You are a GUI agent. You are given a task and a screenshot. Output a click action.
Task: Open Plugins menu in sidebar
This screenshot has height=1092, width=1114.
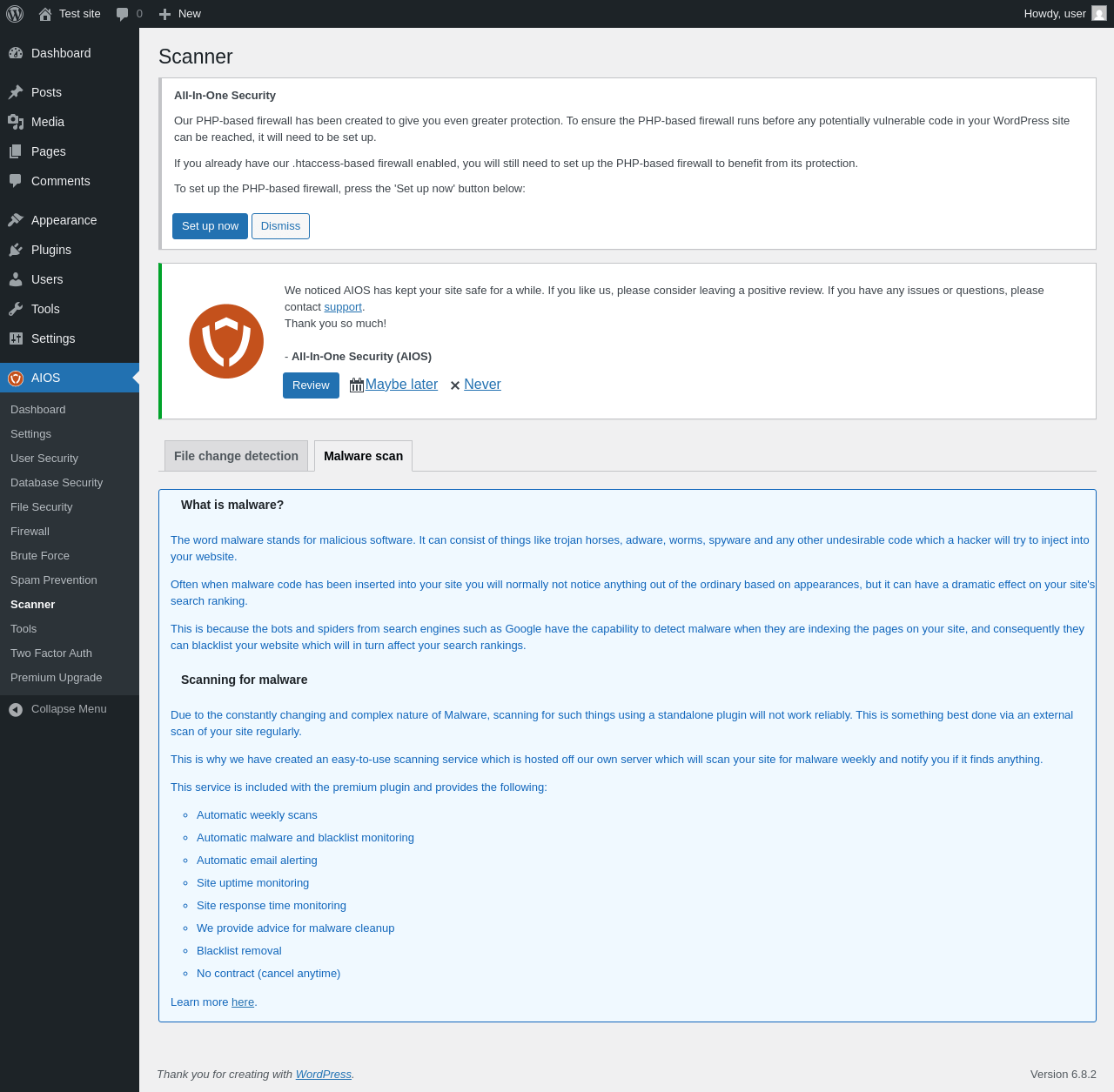[70, 250]
